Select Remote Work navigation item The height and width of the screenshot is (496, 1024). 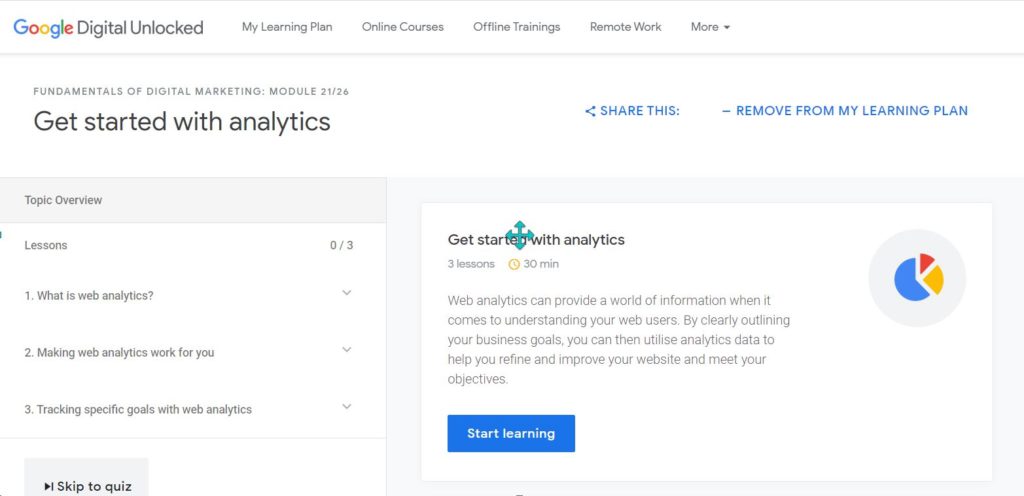tap(625, 27)
